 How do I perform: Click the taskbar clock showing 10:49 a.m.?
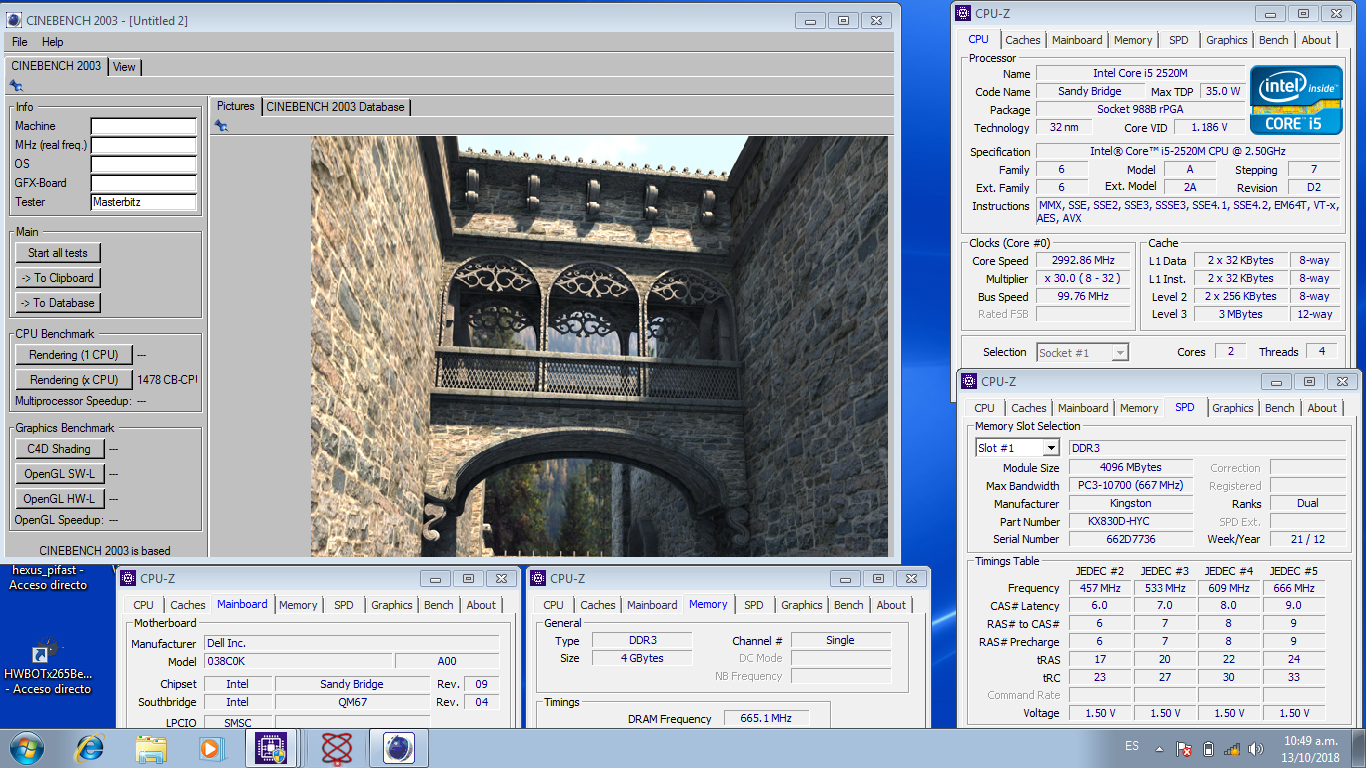[1310, 749]
